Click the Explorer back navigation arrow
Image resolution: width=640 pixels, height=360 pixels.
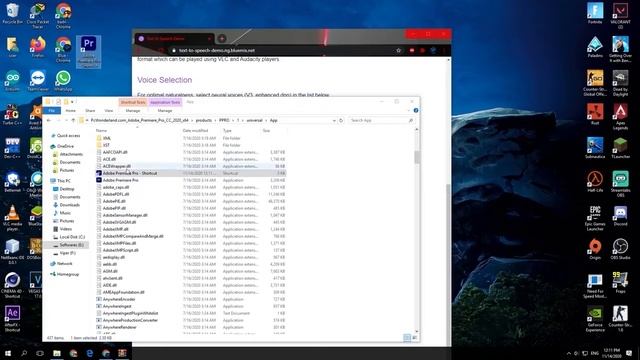tap(49, 120)
